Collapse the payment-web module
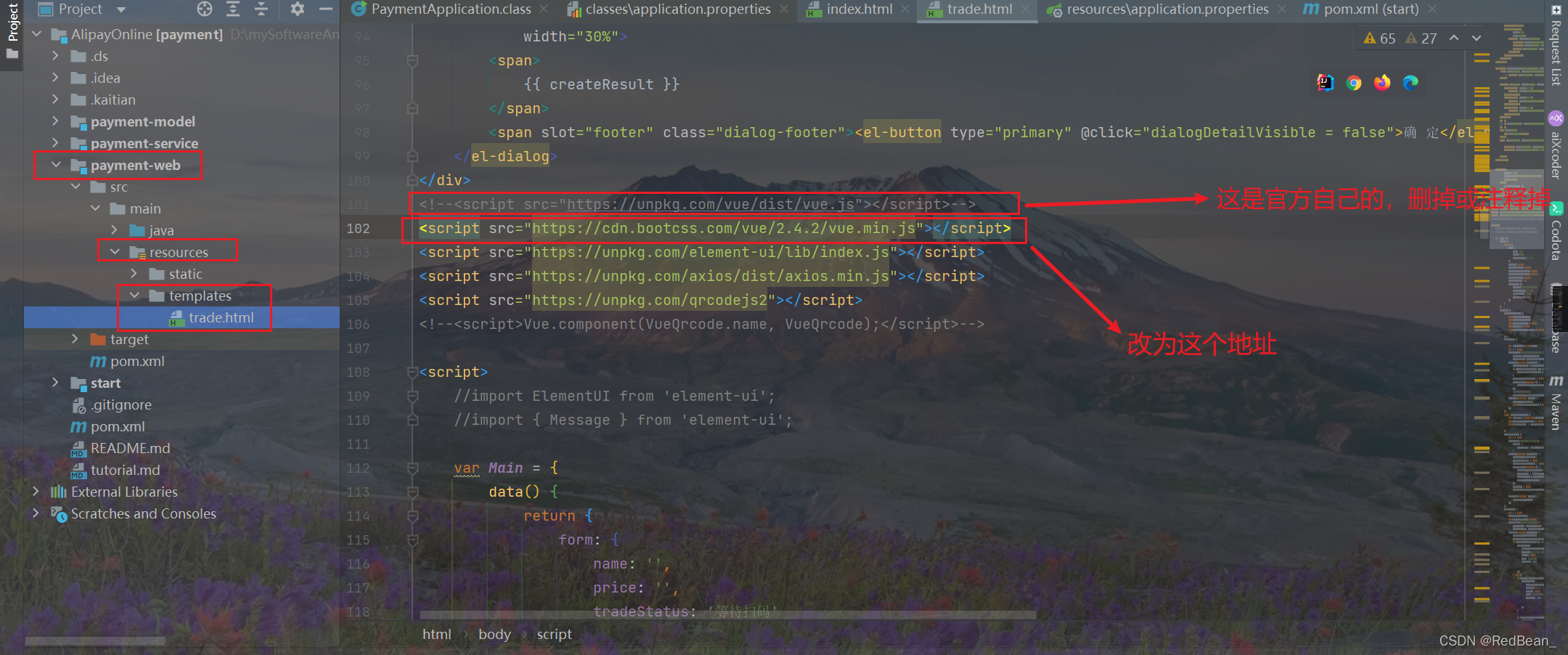Screen dimensions: 1568x655 tap(56, 165)
